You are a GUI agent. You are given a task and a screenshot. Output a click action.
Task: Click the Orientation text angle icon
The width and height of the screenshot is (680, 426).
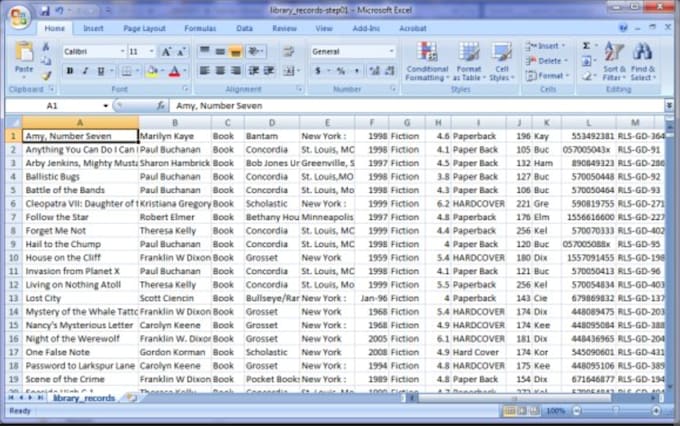[x=256, y=52]
